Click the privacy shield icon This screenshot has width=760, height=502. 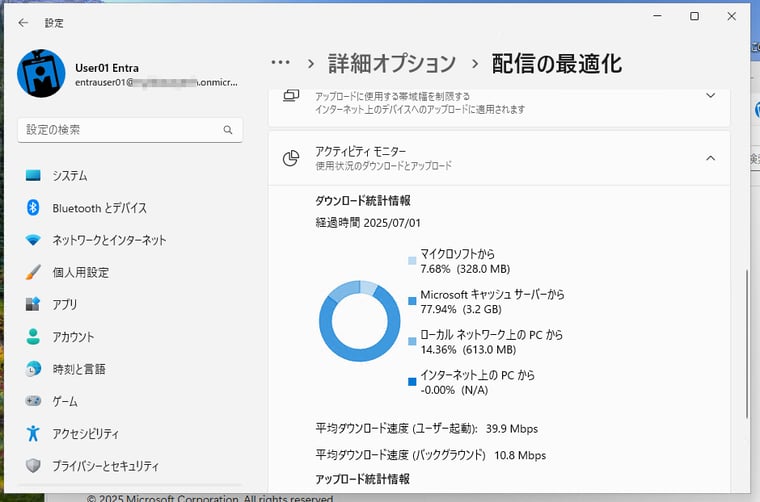(x=33, y=466)
